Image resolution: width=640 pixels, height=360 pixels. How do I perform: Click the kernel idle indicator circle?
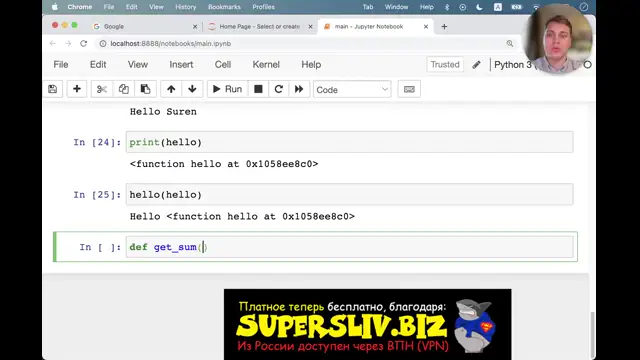click(x=587, y=65)
